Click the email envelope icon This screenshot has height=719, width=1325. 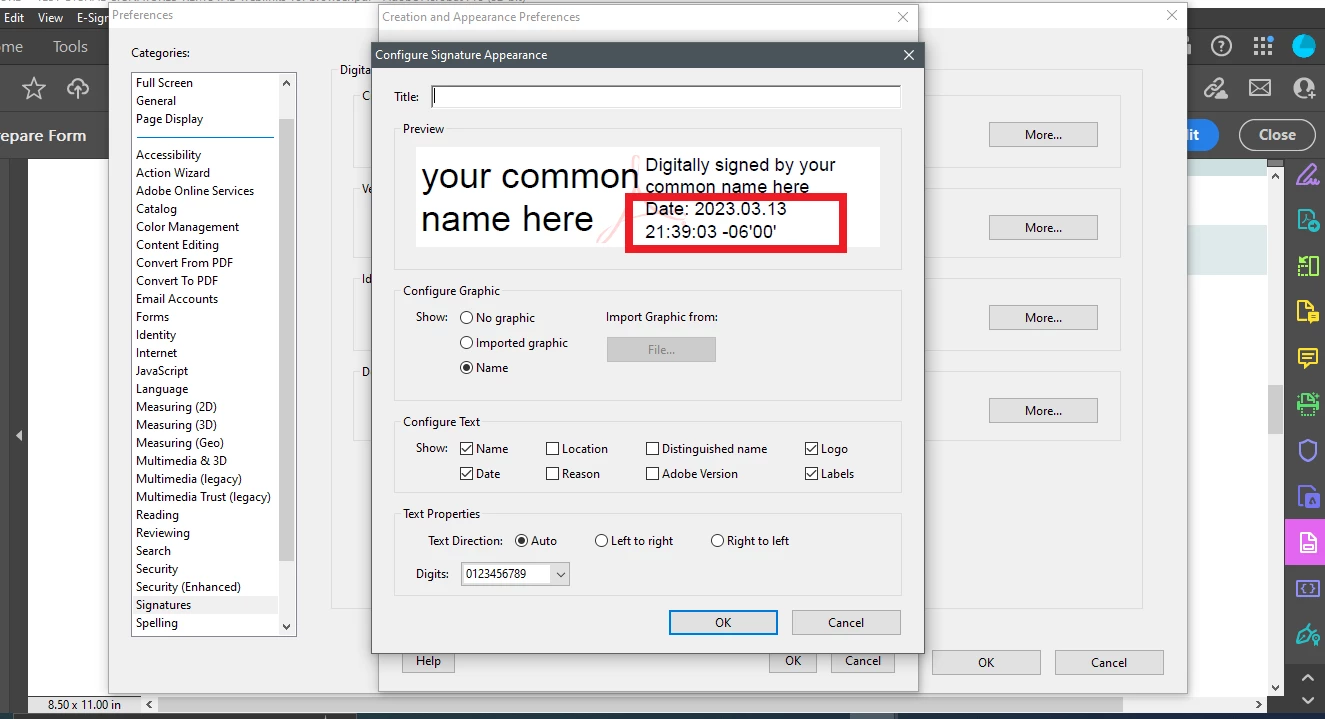tap(1260, 89)
